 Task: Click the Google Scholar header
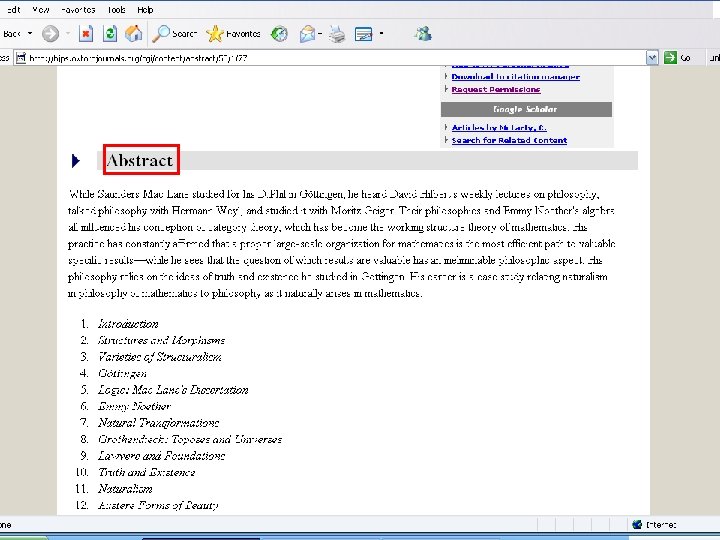coord(526,109)
